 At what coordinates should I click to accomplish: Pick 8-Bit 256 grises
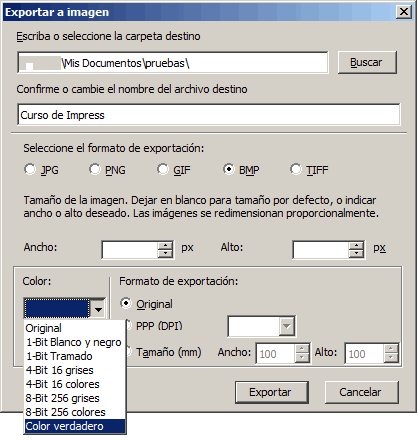(75, 398)
